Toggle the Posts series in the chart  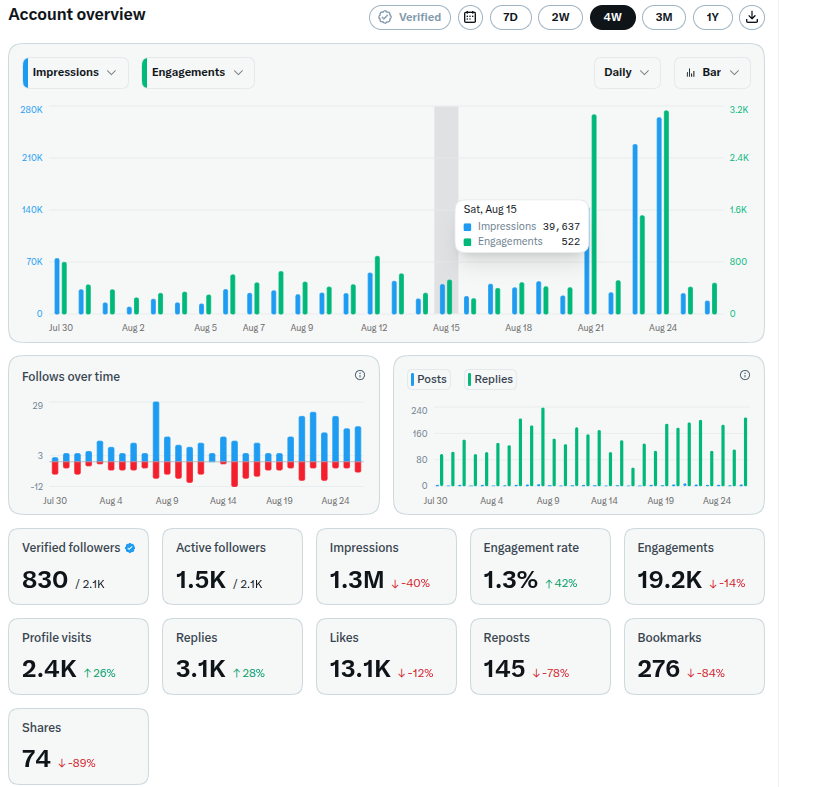(429, 379)
